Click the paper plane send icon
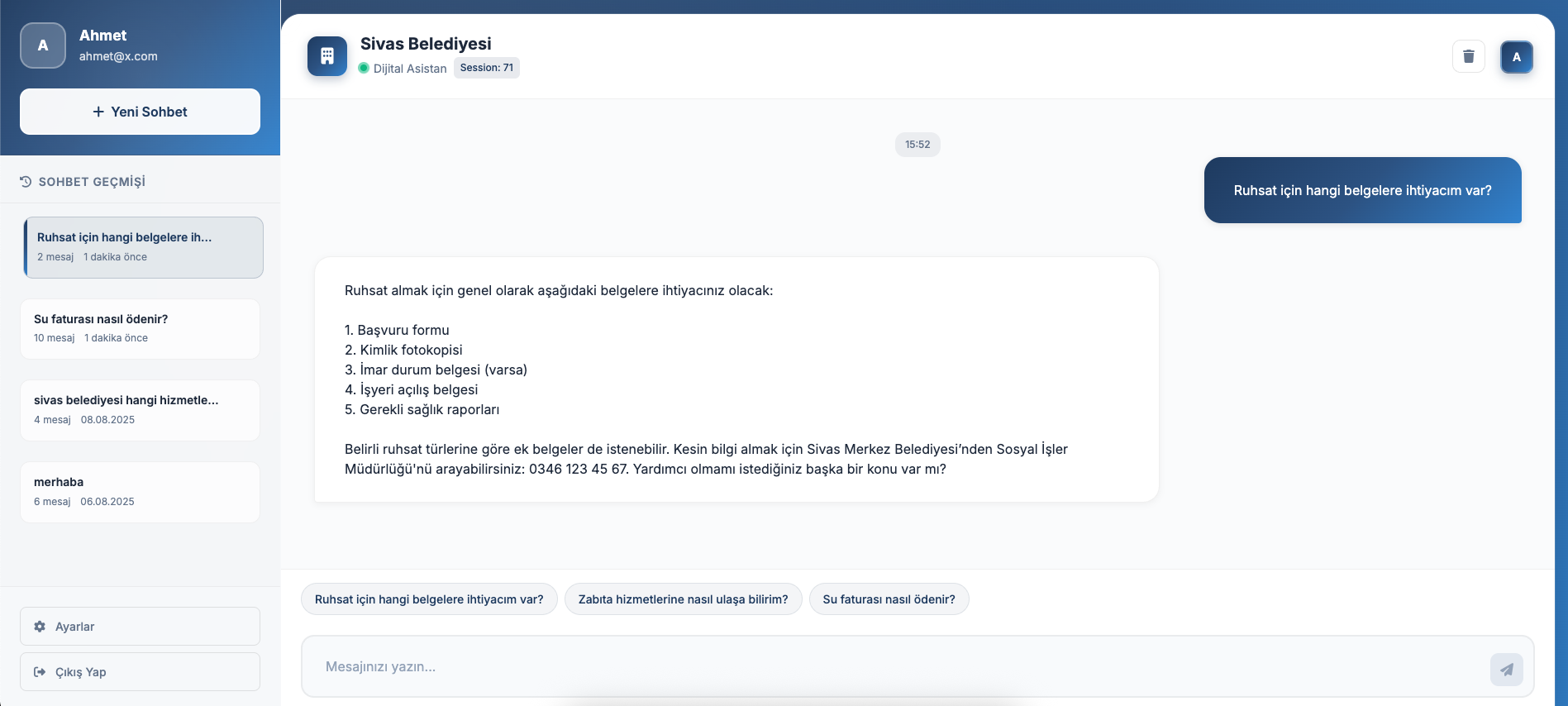 coord(1506,669)
